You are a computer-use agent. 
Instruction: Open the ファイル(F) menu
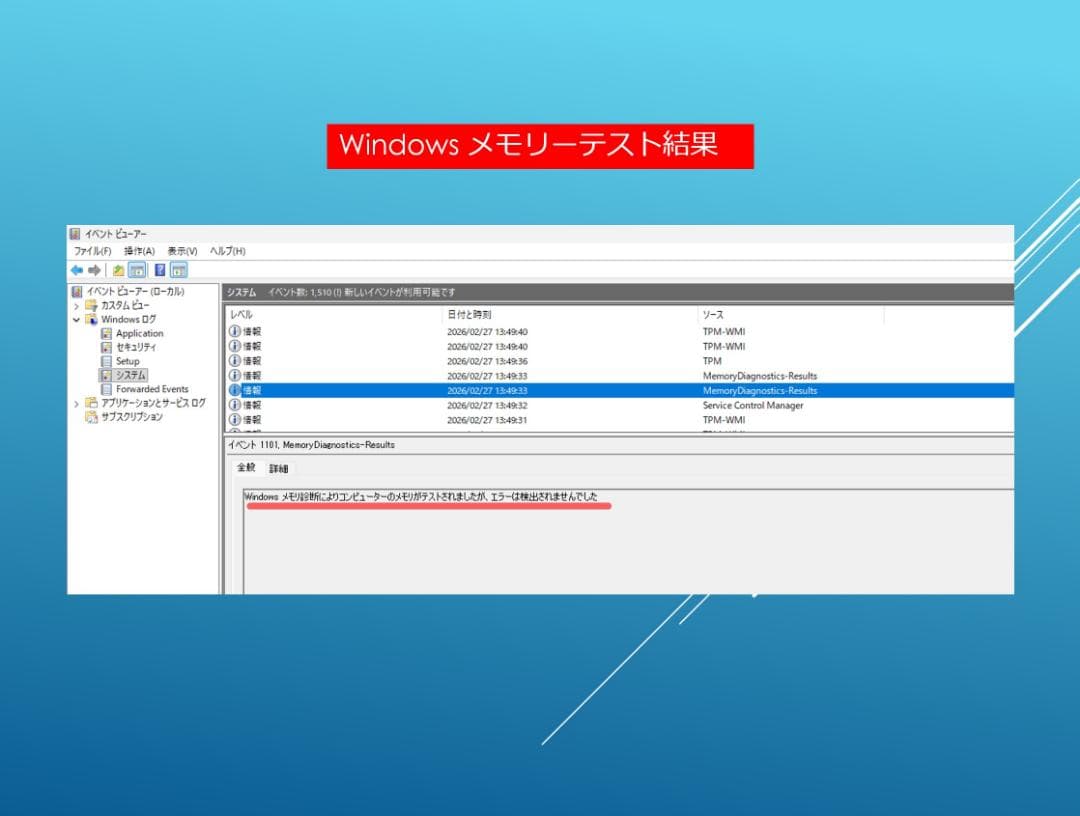coord(92,251)
